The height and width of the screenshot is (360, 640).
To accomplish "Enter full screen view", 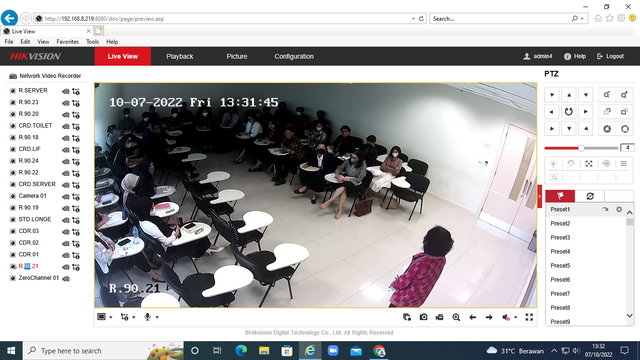I will [529, 317].
